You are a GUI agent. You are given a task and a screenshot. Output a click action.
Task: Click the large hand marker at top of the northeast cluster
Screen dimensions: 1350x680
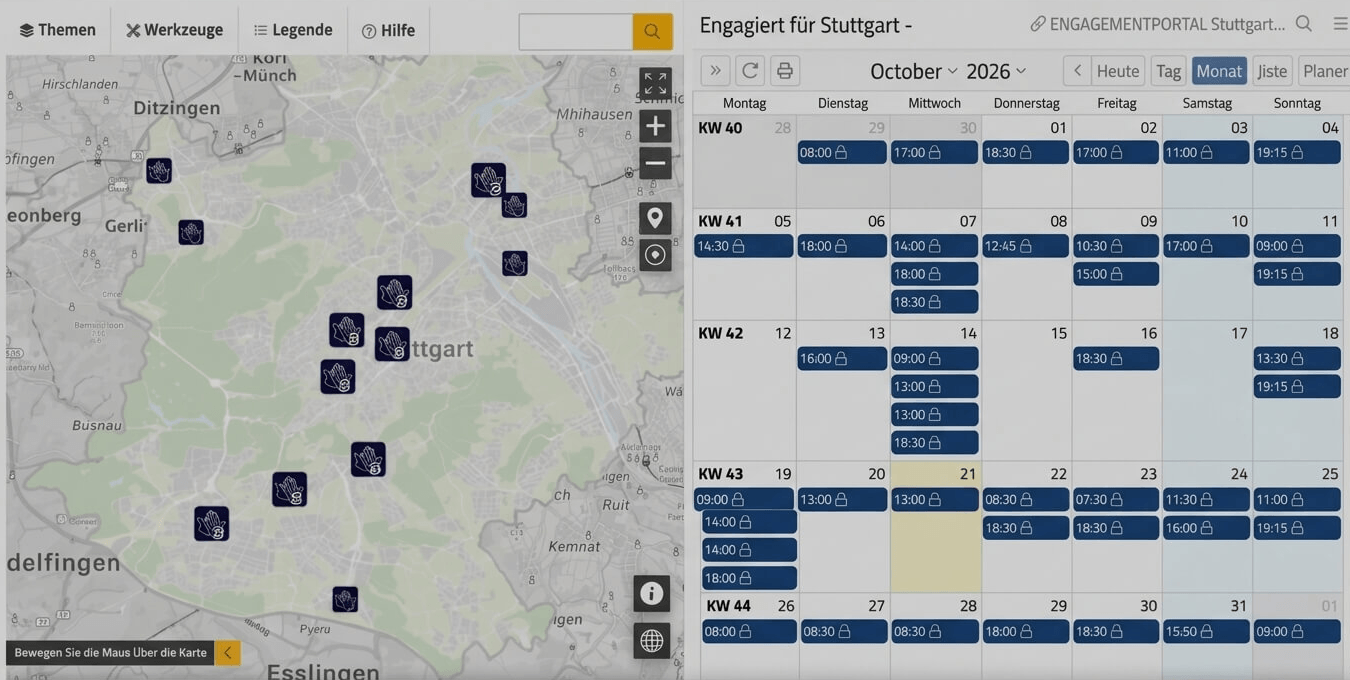pos(488,180)
